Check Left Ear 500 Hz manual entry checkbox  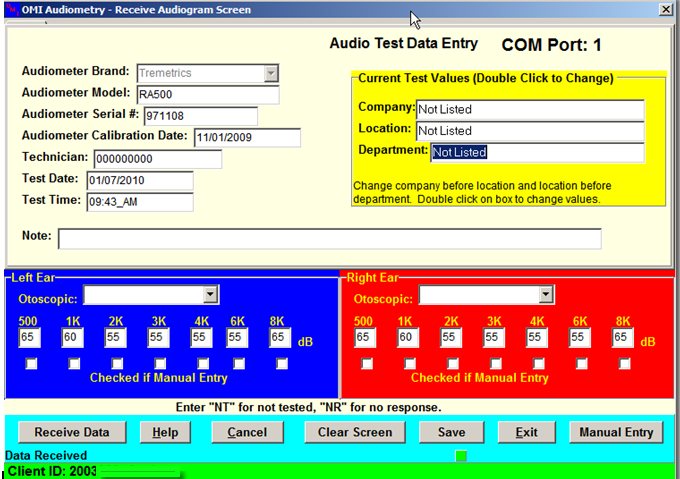point(31,364)
